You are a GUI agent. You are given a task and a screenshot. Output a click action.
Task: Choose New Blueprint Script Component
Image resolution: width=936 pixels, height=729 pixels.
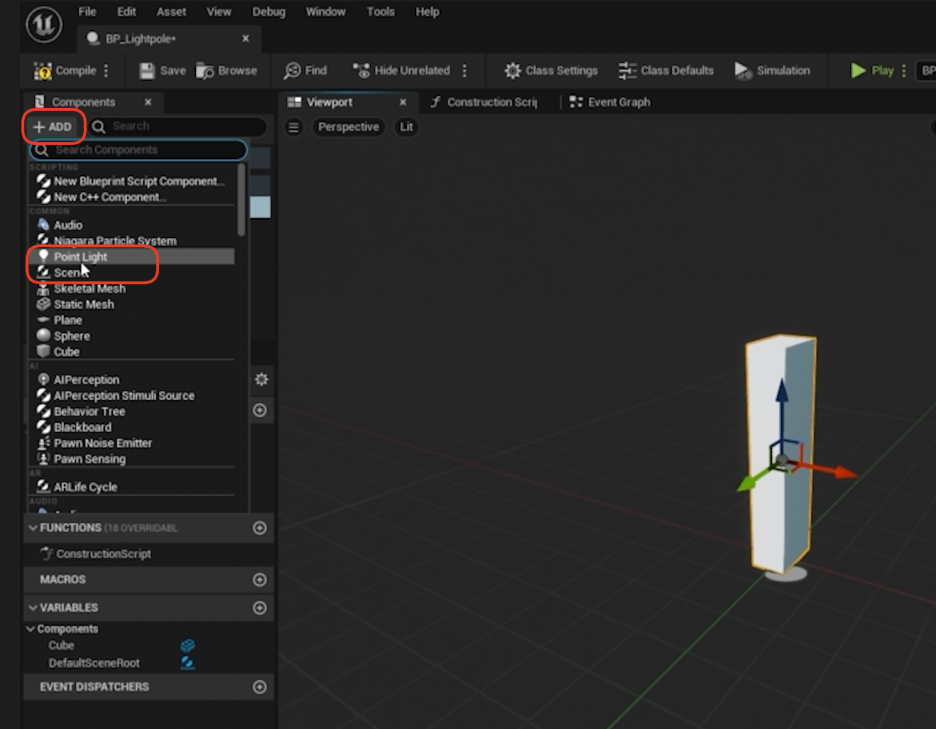(x=131, y=181)
